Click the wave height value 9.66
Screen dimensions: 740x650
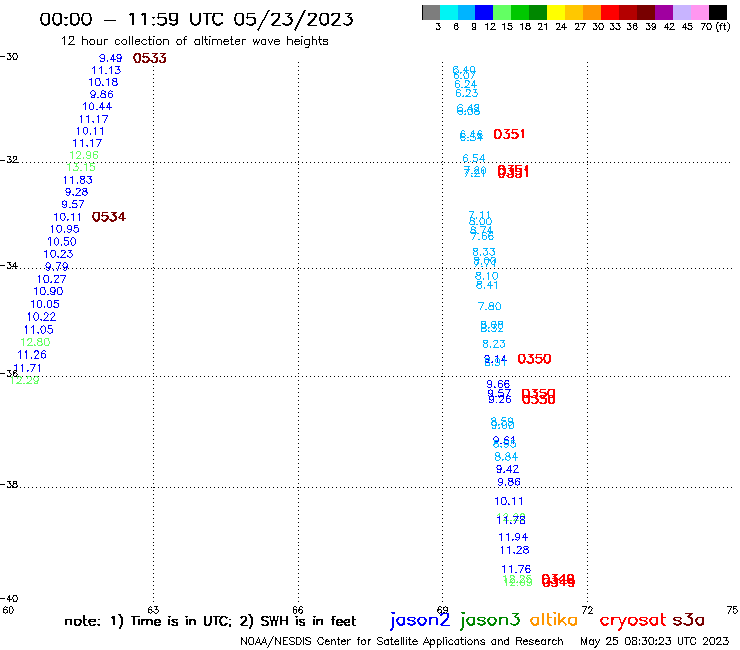pos(498,384)
